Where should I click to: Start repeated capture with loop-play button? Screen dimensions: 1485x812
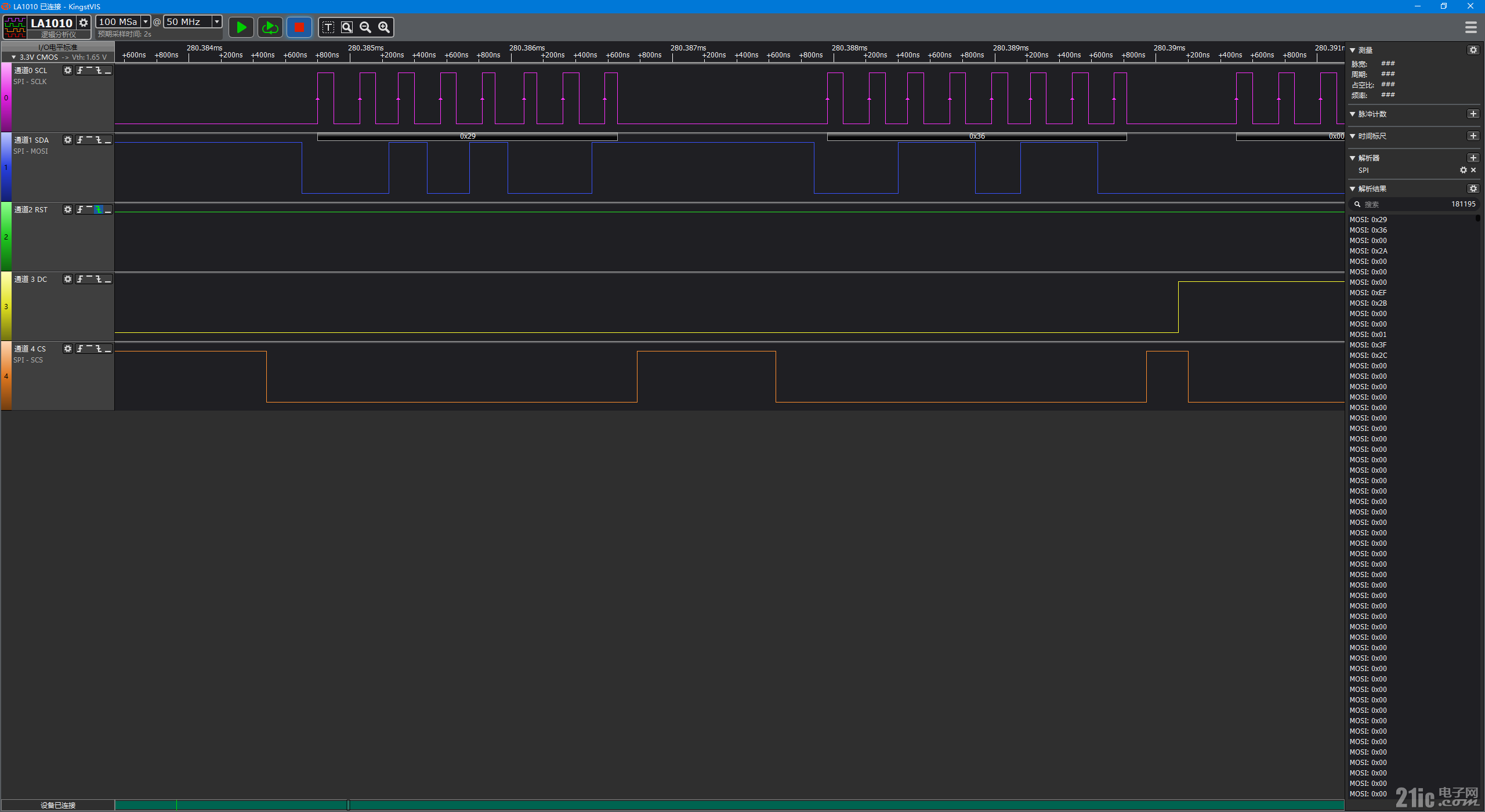point(270,27)
